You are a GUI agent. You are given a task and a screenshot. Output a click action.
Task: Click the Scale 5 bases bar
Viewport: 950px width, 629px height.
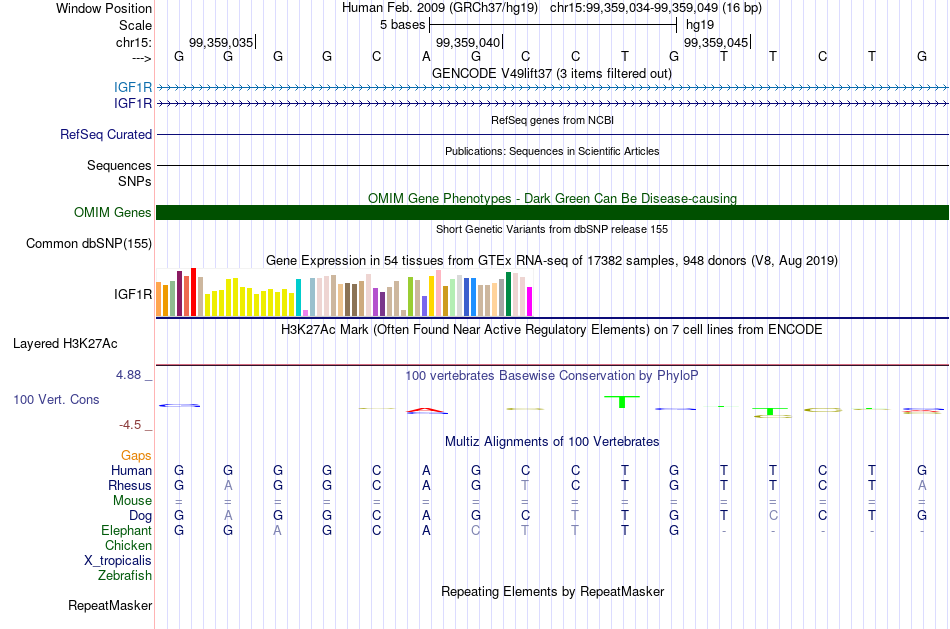coord(553,25)
